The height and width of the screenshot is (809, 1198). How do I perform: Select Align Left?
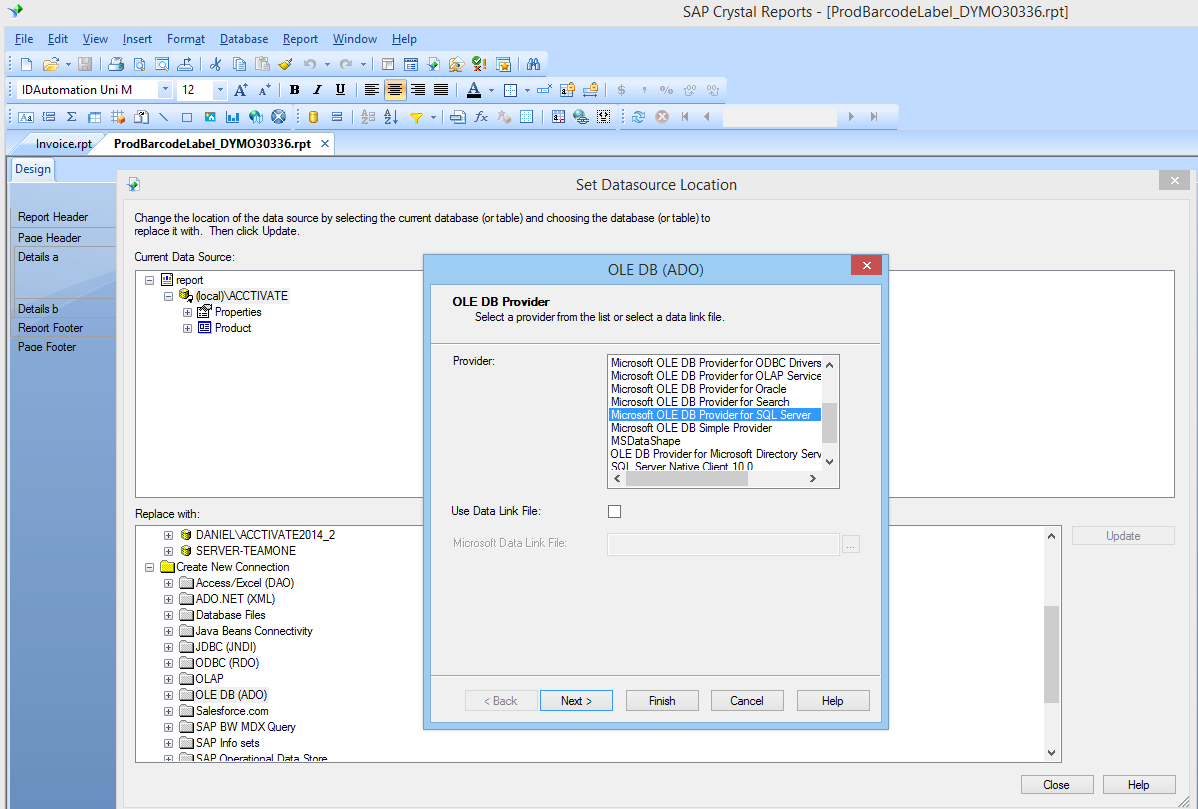pyautogui.click(x=371, y=90)
